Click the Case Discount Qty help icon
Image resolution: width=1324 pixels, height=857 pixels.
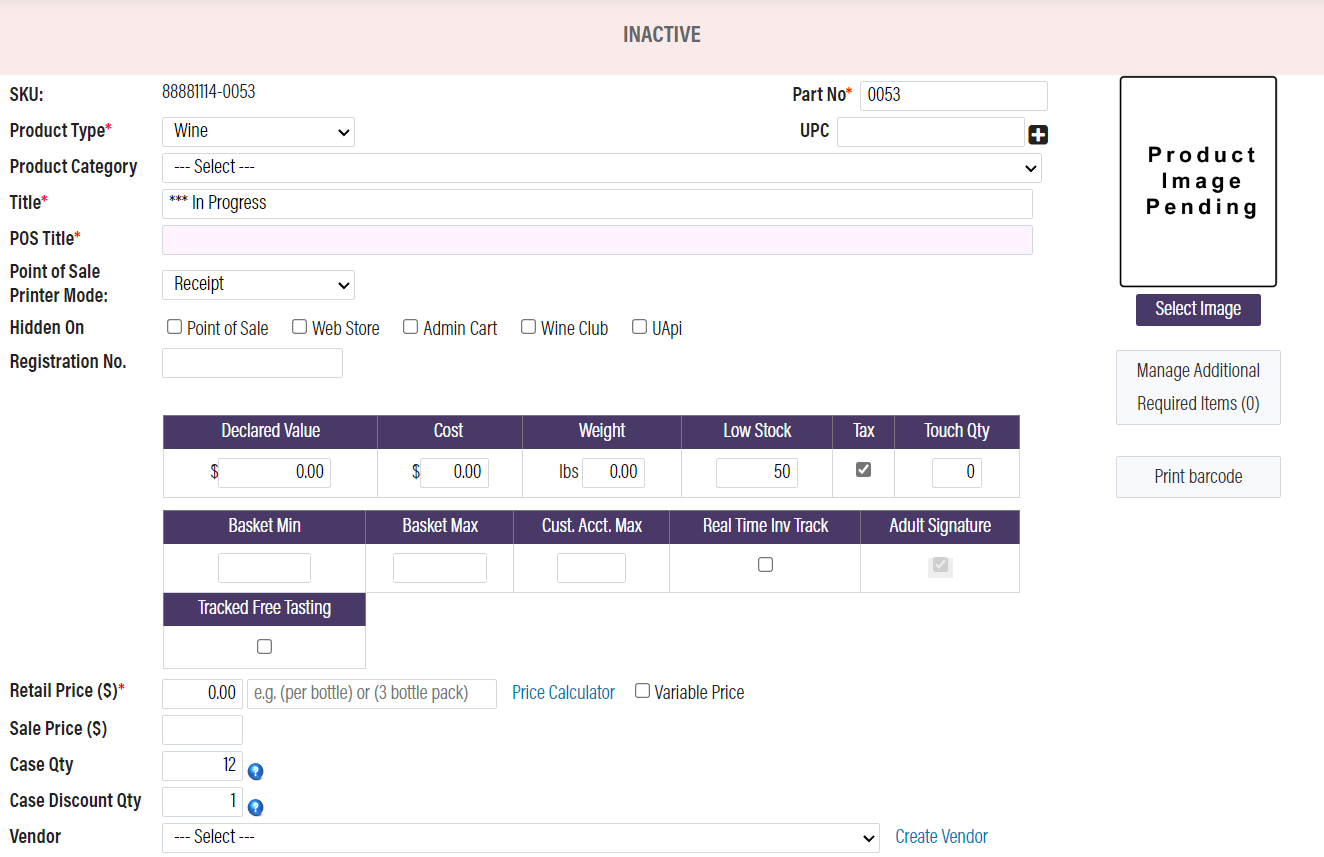point(255,807)
